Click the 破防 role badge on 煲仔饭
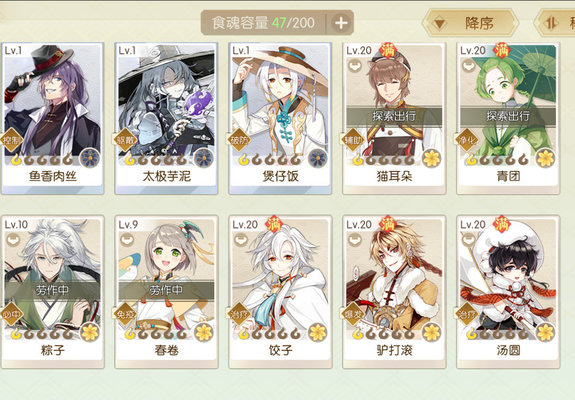This screenshot has width=575, height=400. point(239,140)
